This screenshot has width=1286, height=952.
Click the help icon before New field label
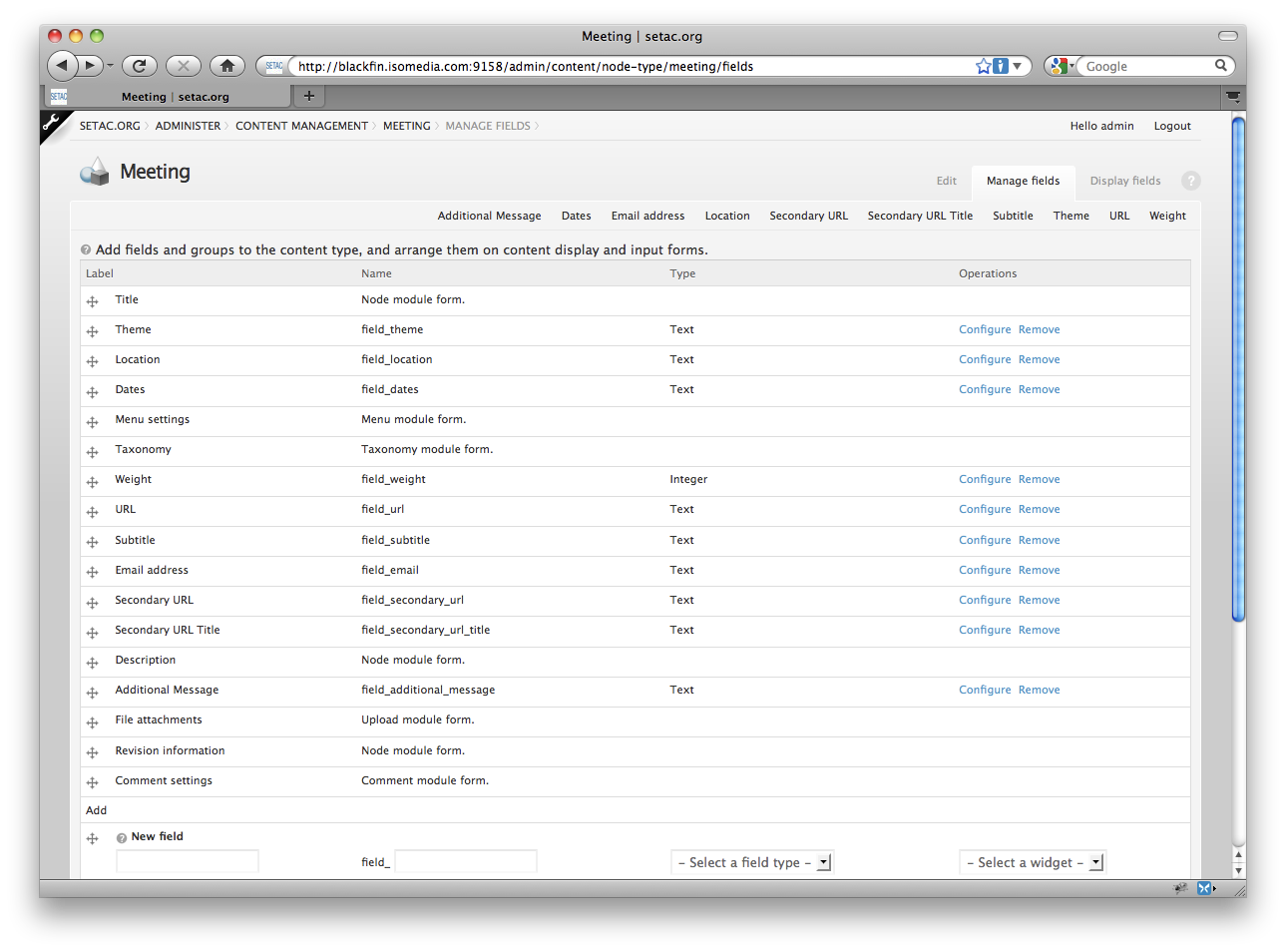(x=121, y=836)
